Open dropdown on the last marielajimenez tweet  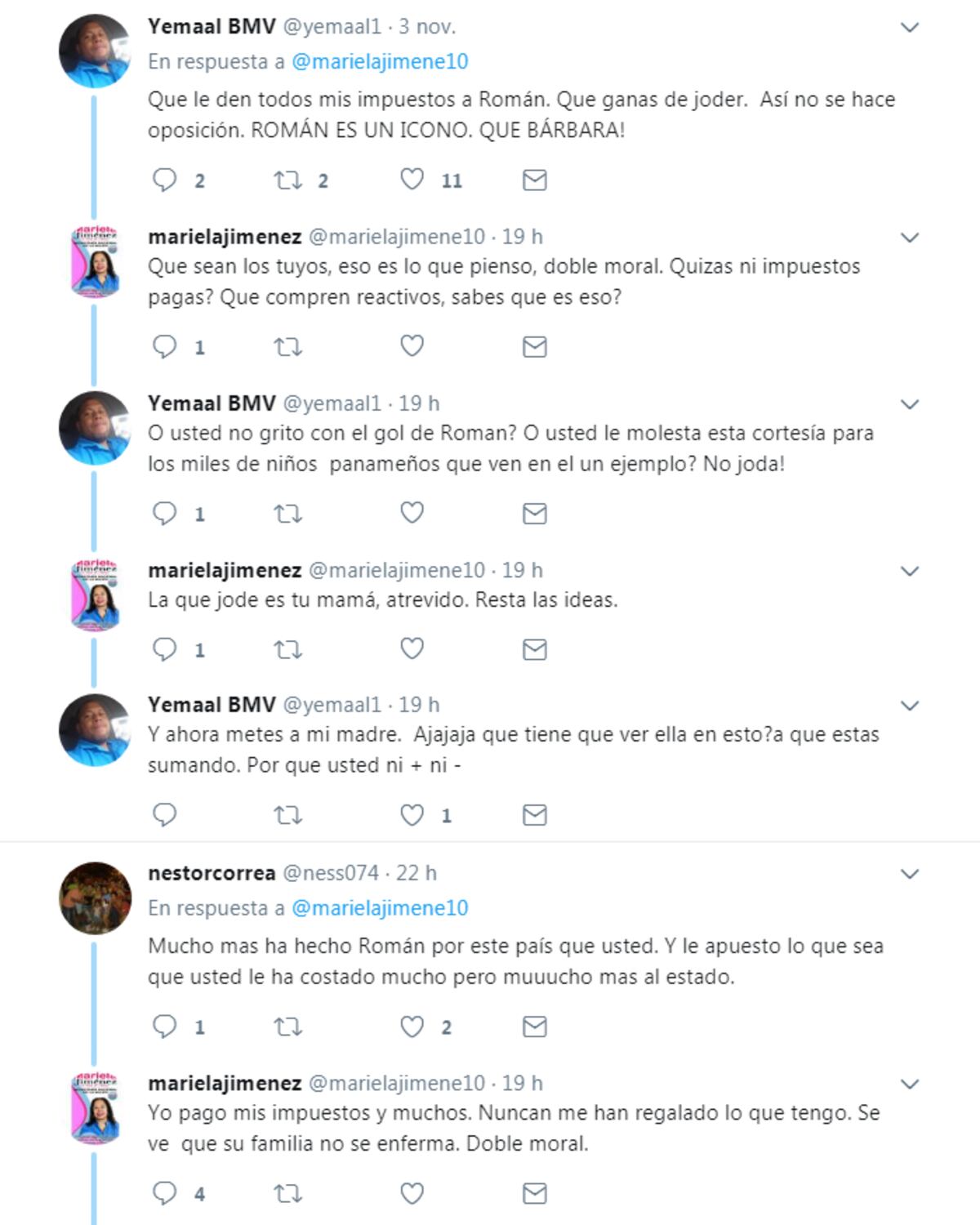coord(909,1082)
